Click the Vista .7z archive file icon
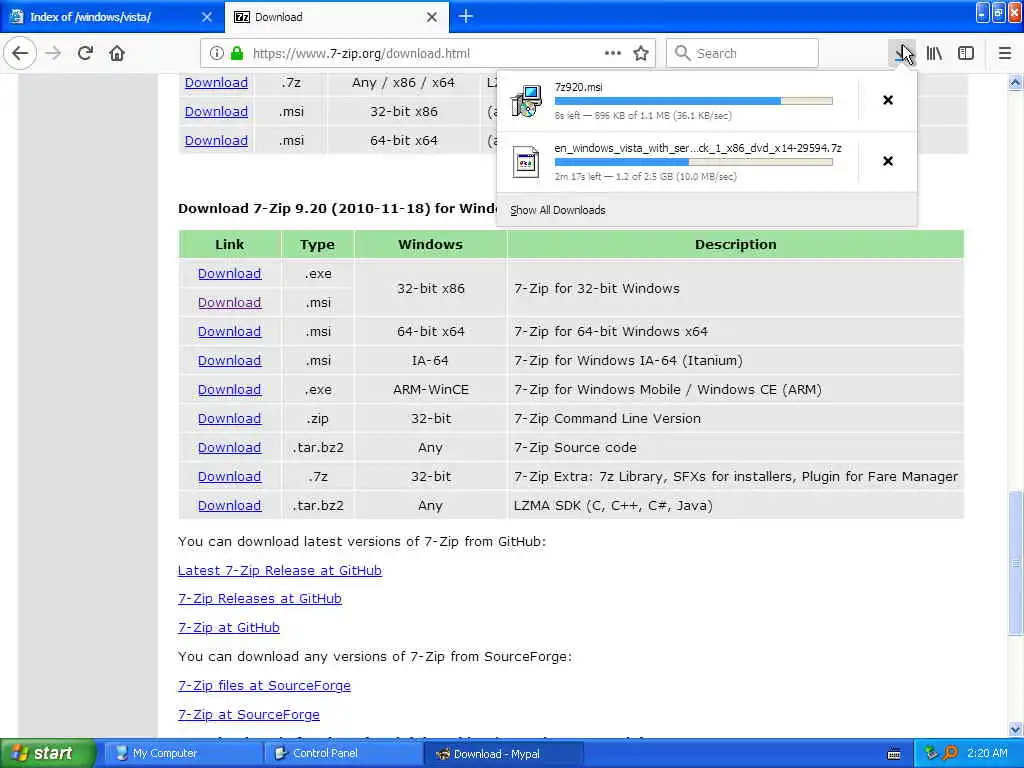Image resolution: width=1024 pixels, height=768 pixels. [526, 162]
